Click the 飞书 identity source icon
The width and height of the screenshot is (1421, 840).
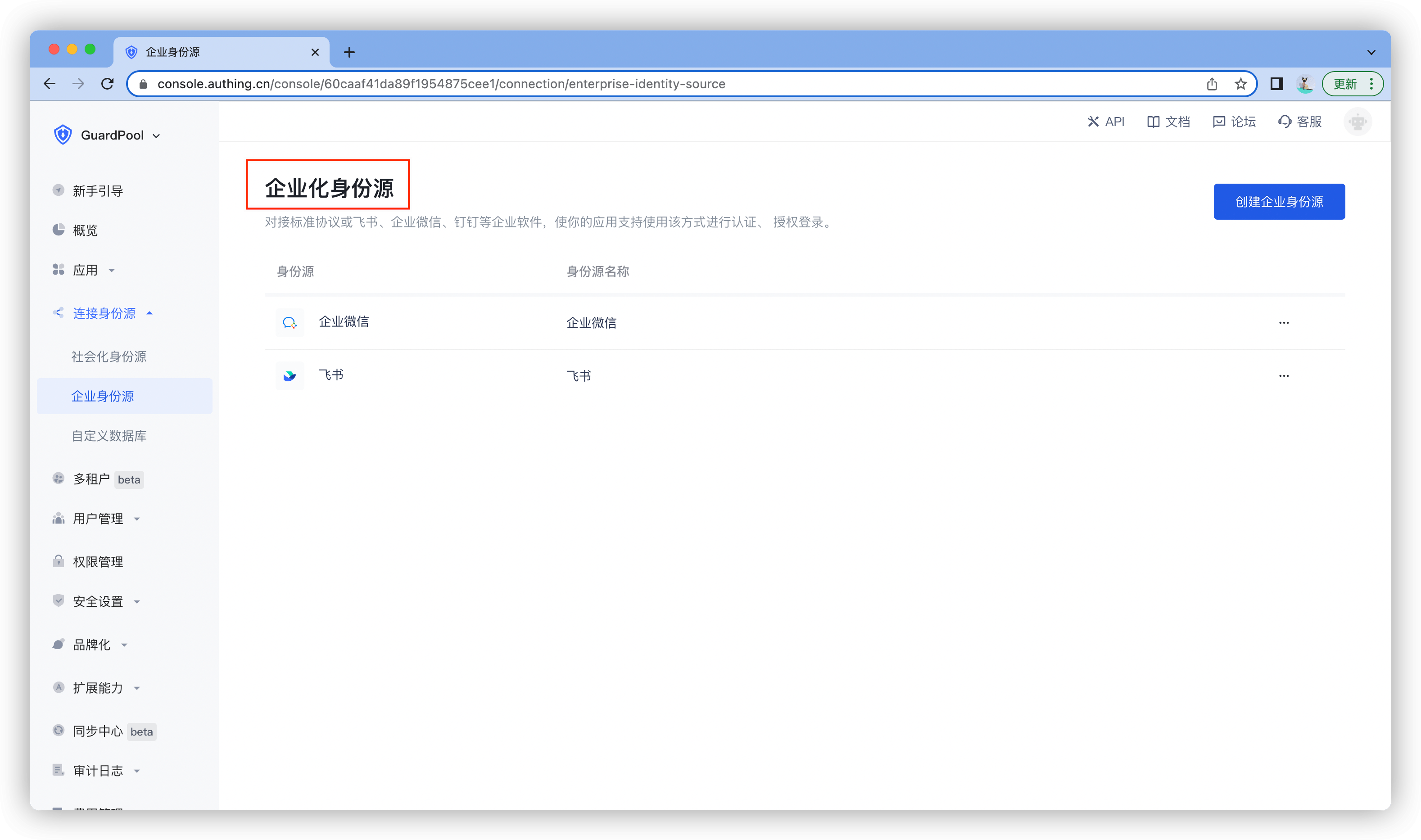pyautogui.click(x=290, y=375)
